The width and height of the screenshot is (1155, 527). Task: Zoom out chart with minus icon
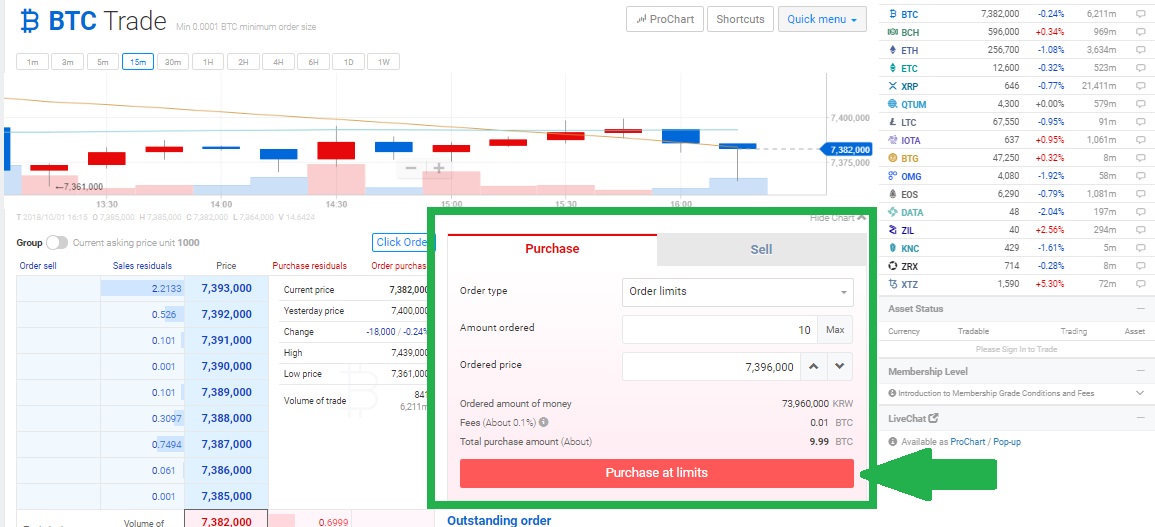411,169
